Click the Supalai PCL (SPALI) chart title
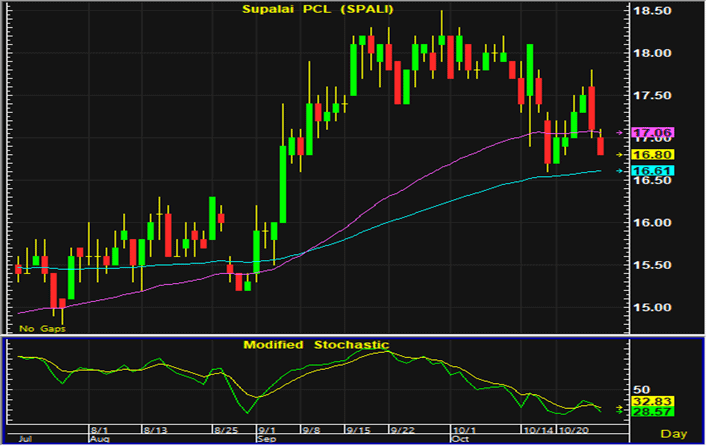 [316, 10]
